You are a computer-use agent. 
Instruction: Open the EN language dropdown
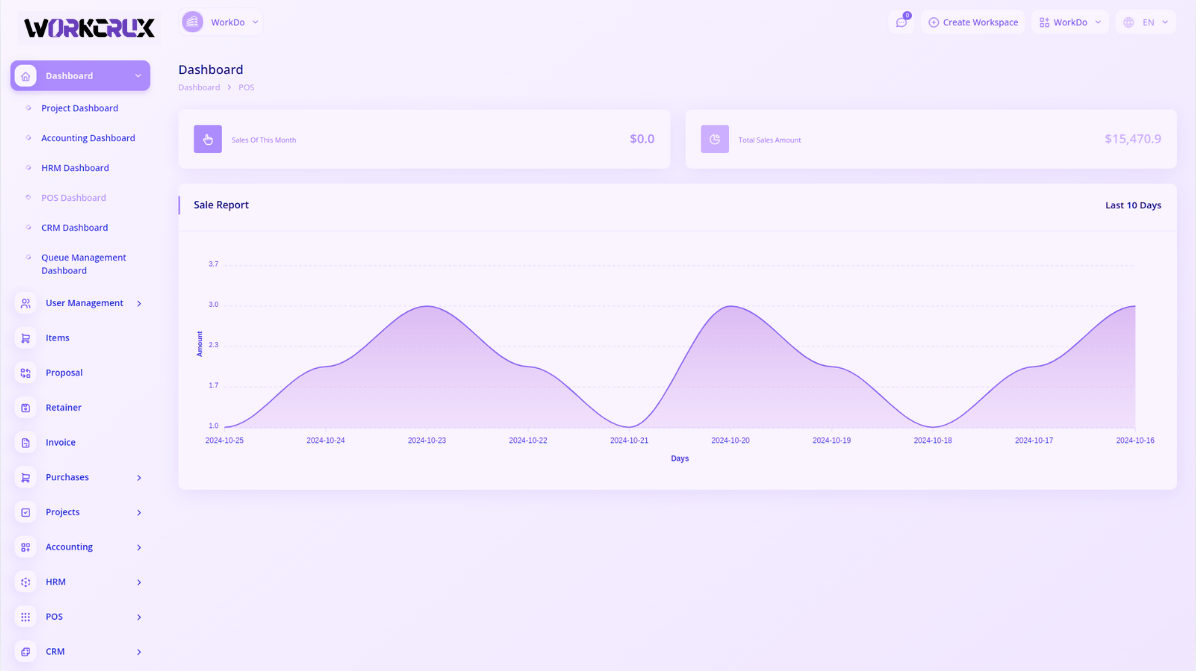[1146, 22]
